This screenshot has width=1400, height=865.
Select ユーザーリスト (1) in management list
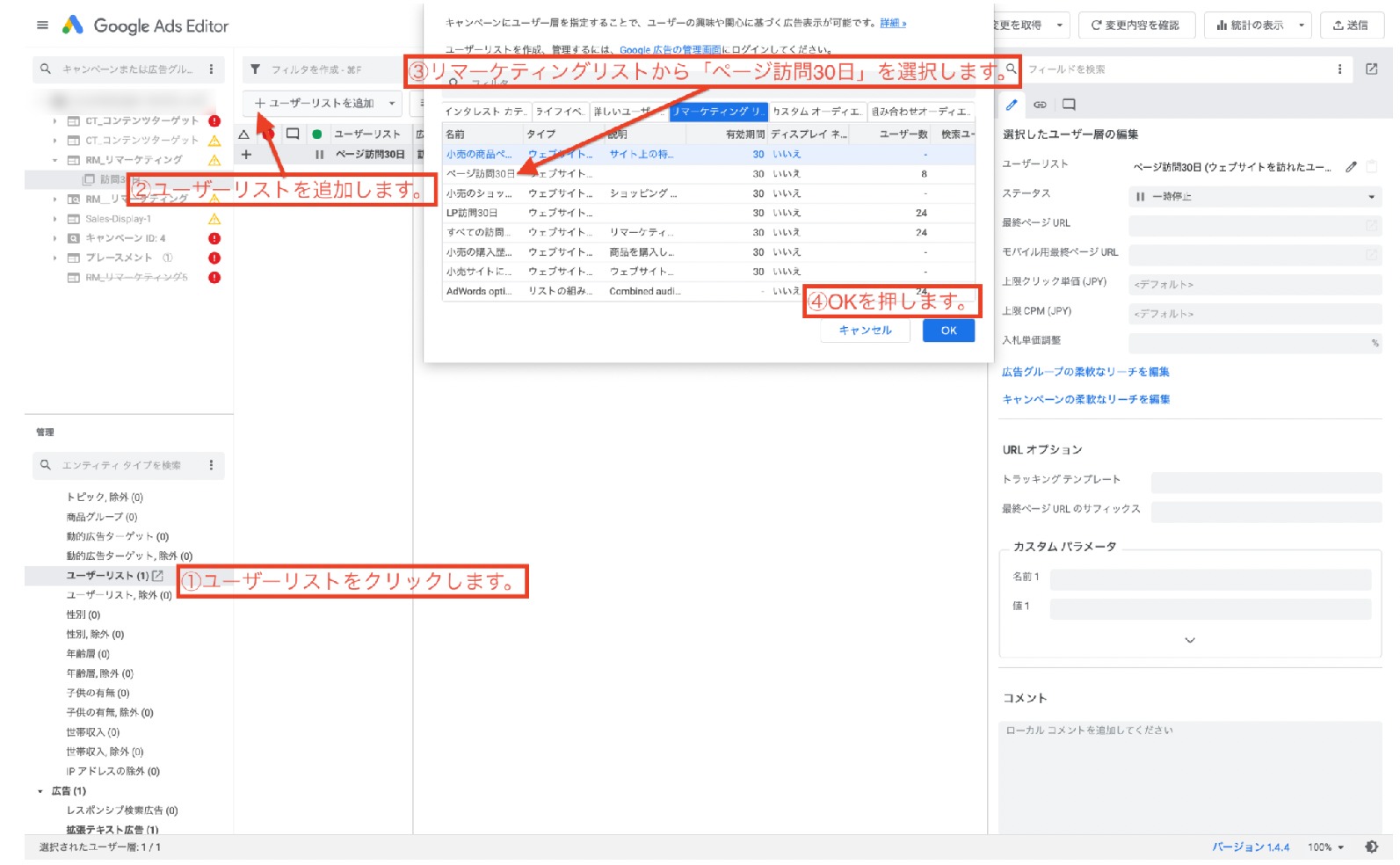[107, 576]
